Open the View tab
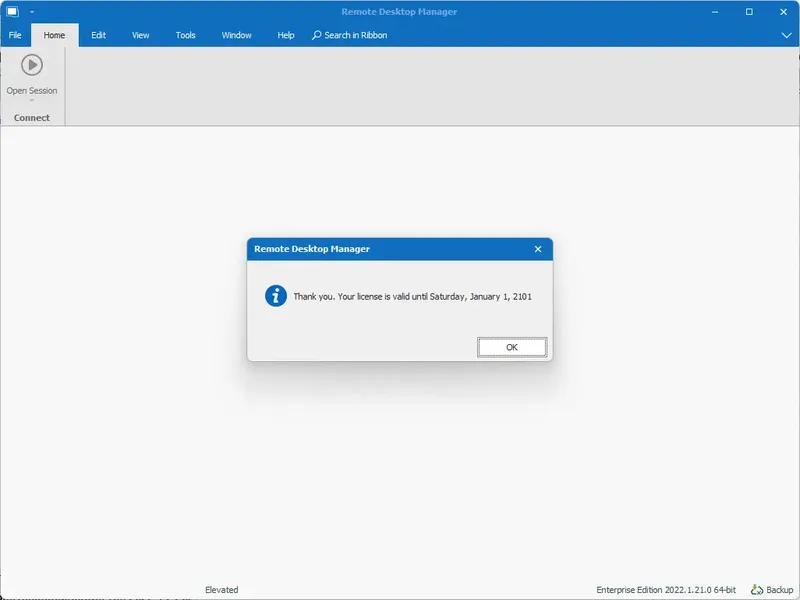Screen dimensions: 800x600 coord(140,35)
